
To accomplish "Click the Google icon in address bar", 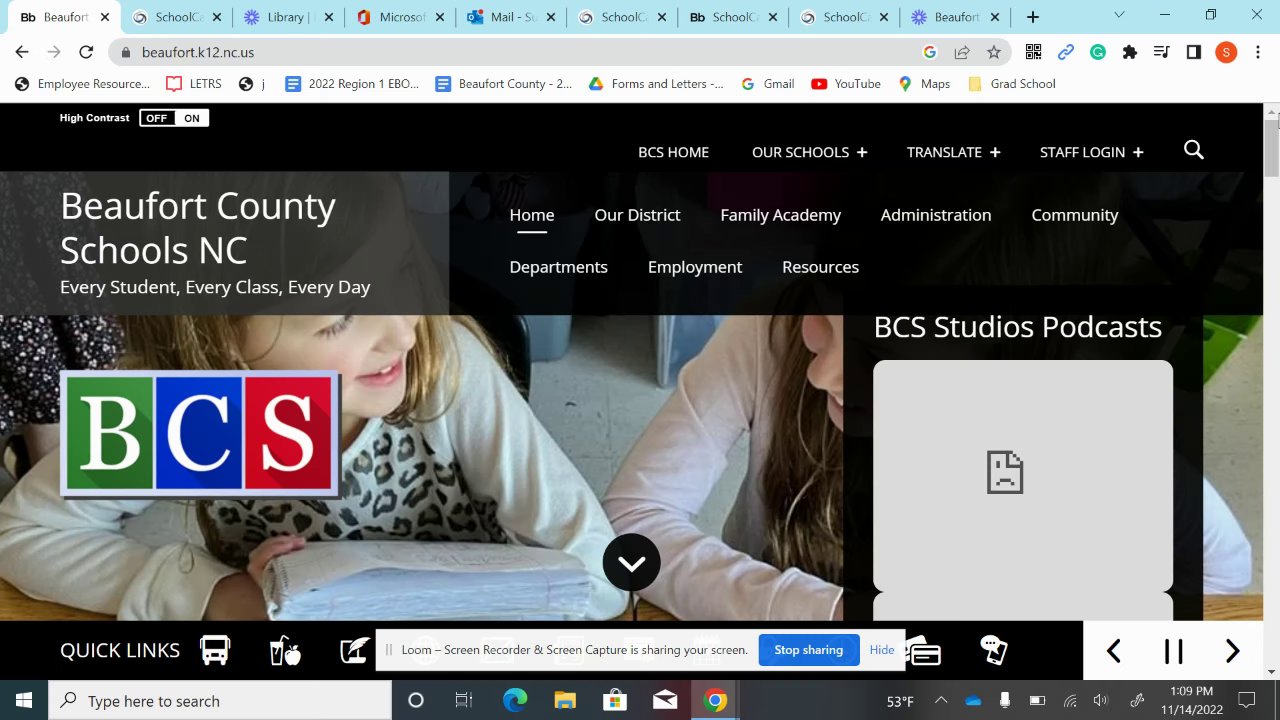I will point(929,52).
